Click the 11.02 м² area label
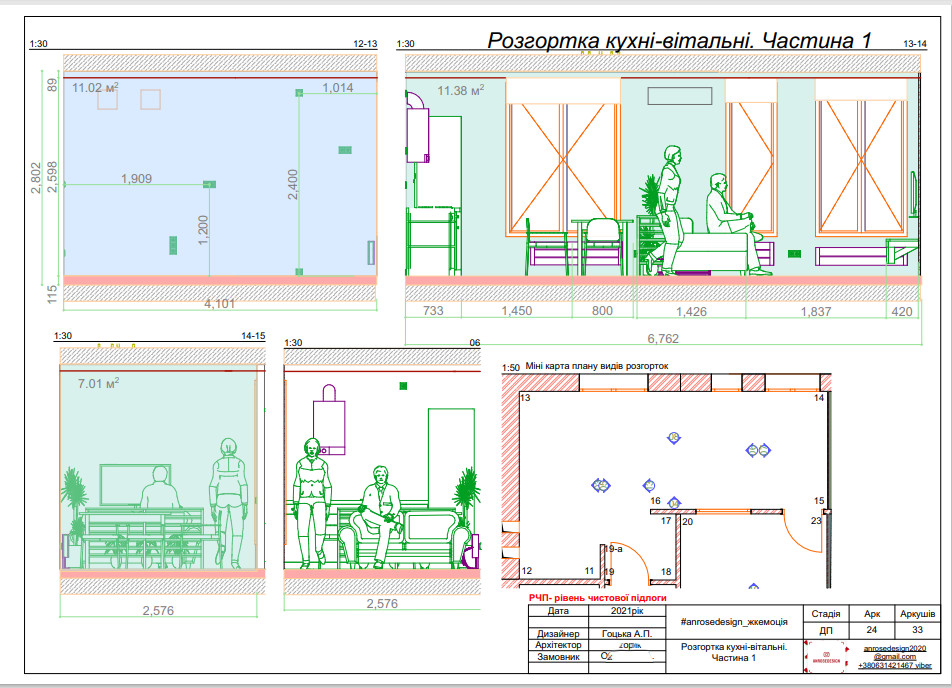This screenshot has height=688, width=952. pos(95,88)
